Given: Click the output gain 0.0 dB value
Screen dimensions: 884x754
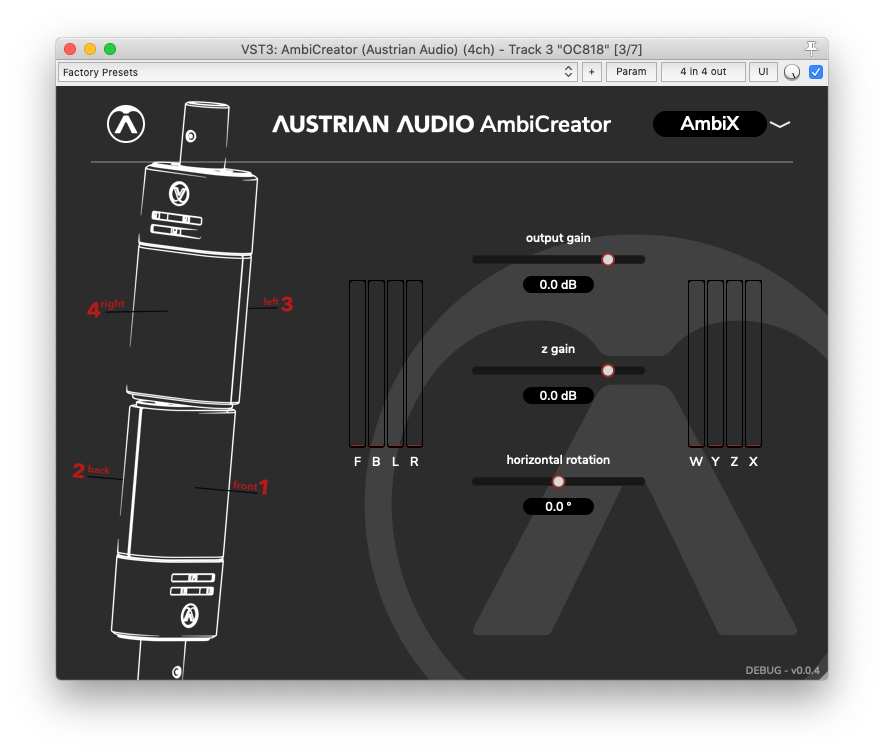Looking at the screenshot, I should [558, 285].
